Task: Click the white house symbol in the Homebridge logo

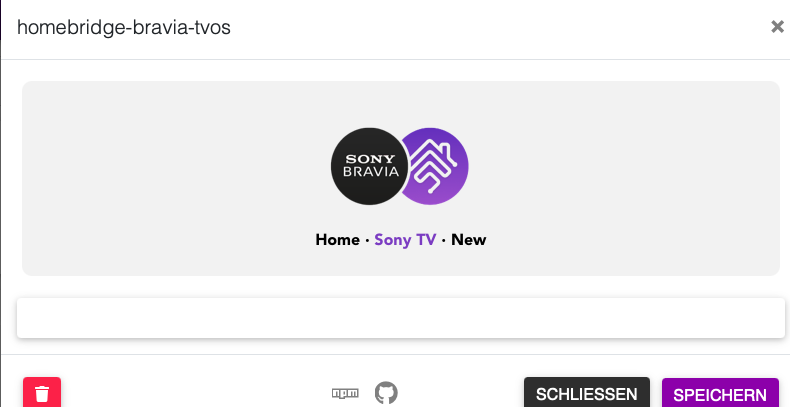Action: 434,166
